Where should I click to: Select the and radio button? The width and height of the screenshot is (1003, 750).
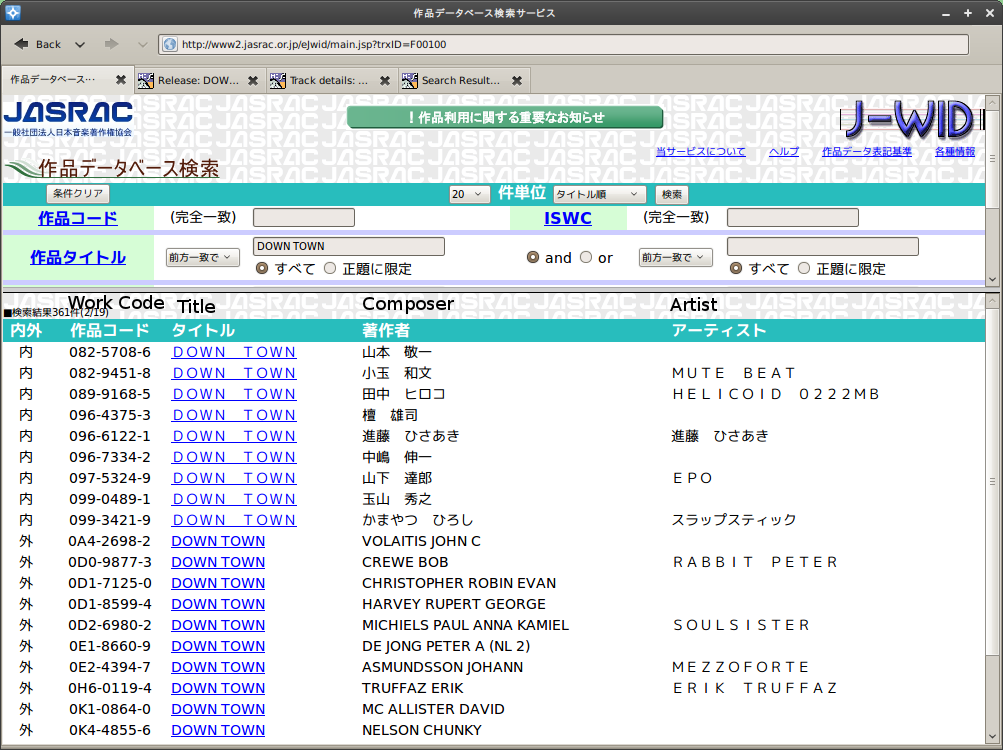tap(533, 257)
